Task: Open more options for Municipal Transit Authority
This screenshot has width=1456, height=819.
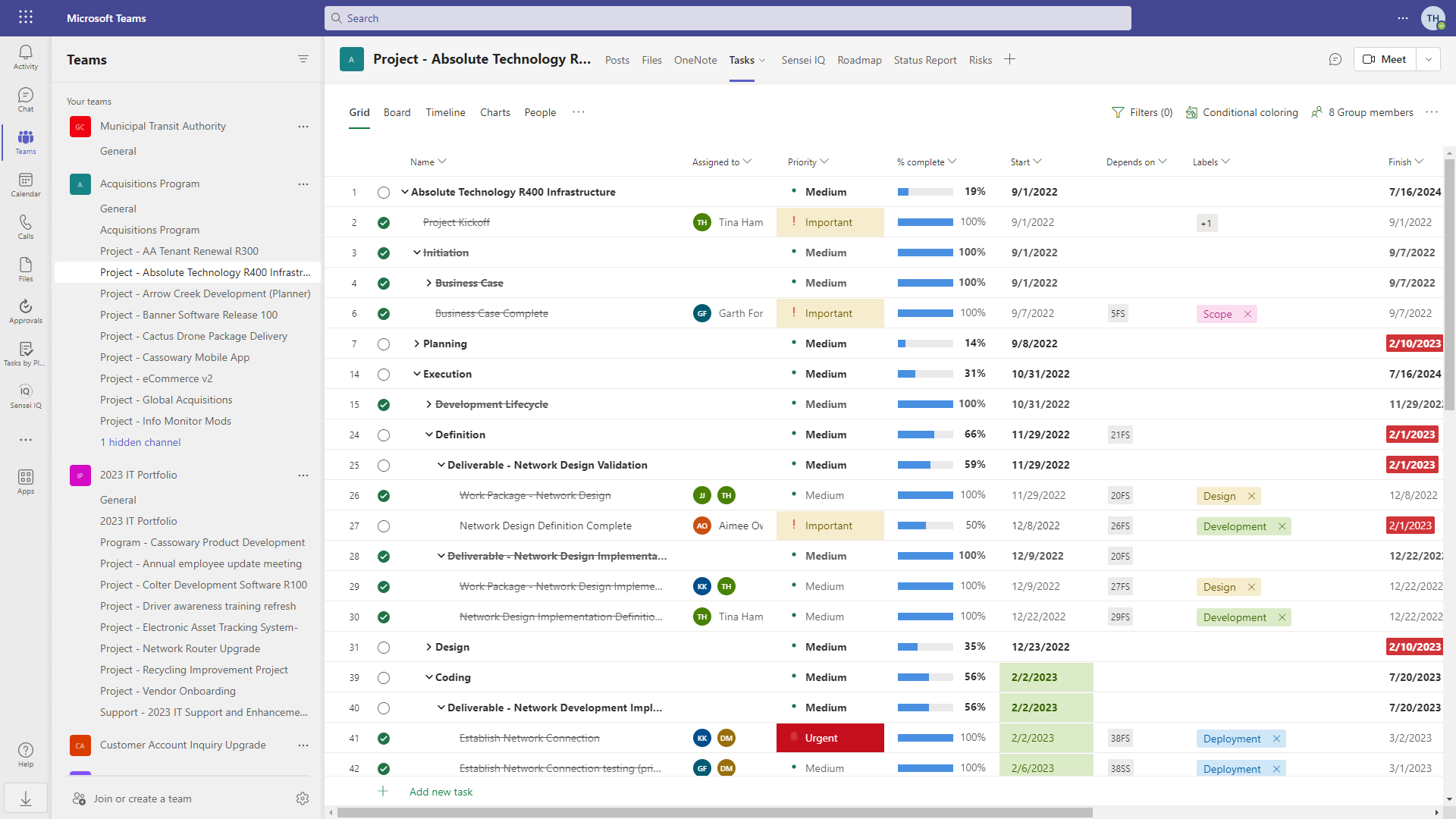Action: tap(303, 127)
